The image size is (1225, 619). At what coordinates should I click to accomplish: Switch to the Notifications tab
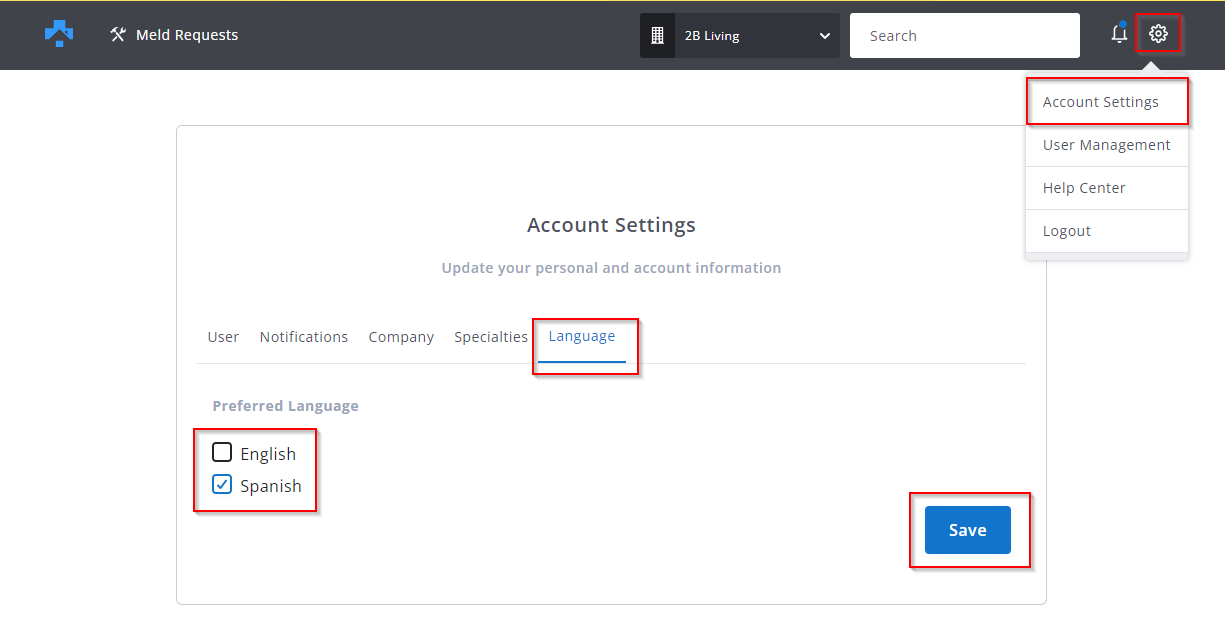pyautogui.click(x=304, y=337)
